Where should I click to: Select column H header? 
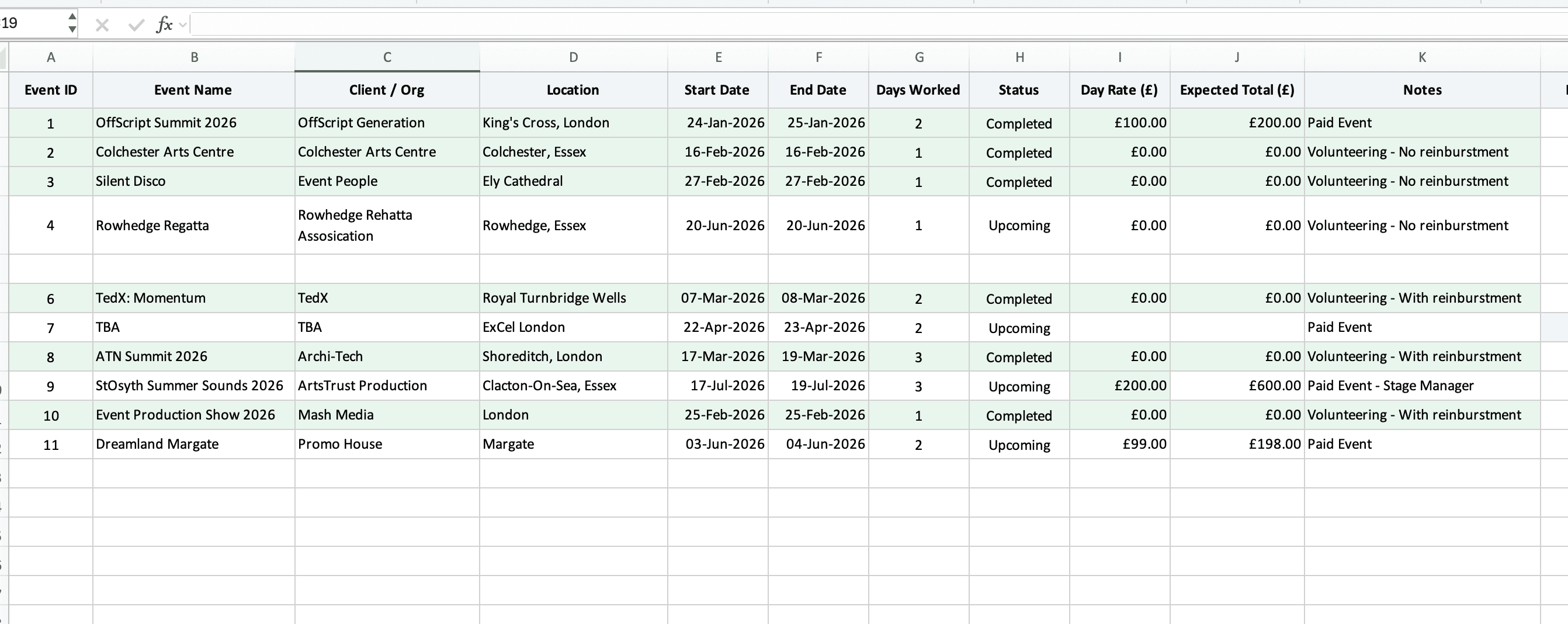pyautogui.click(x=1019, y=57)
